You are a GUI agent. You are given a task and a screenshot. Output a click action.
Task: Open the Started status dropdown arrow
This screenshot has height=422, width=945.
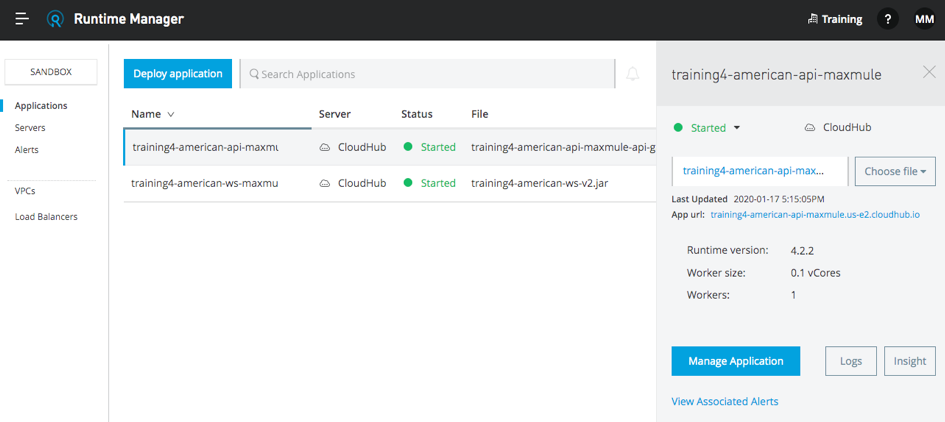tap(736, 128)
